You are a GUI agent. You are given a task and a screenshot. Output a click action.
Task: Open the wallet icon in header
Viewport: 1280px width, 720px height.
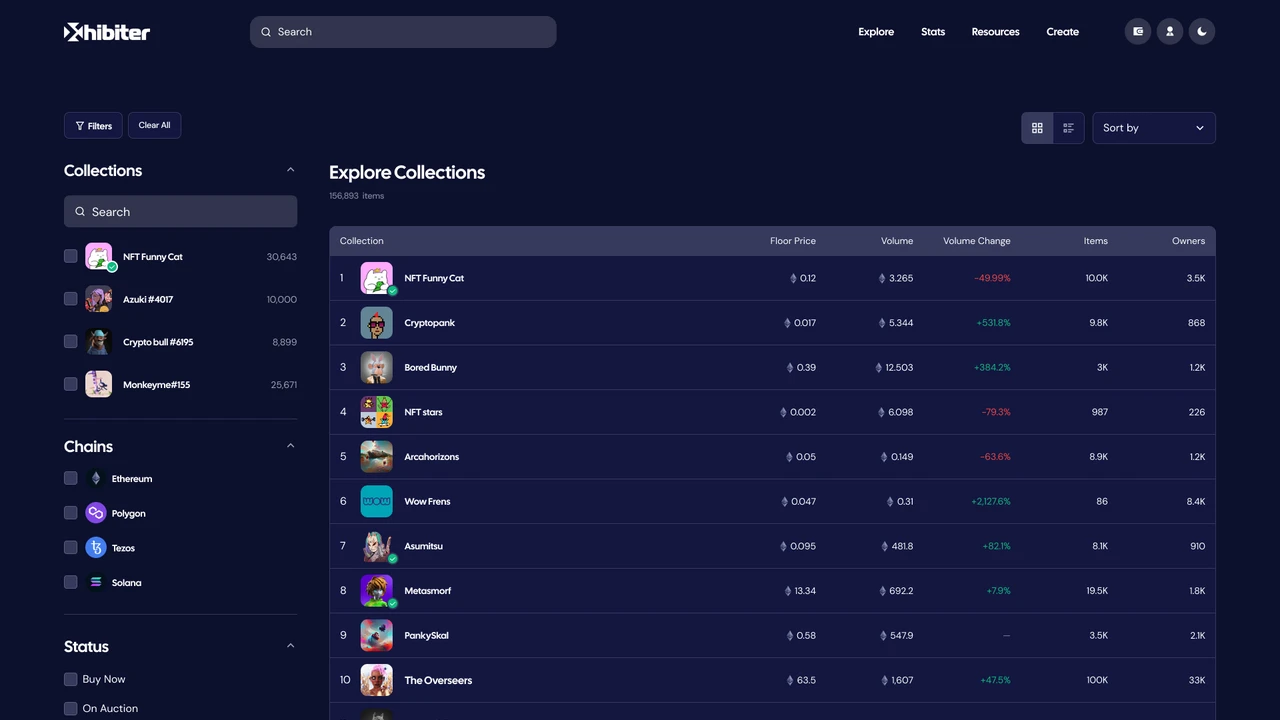tap(1138, 32)
